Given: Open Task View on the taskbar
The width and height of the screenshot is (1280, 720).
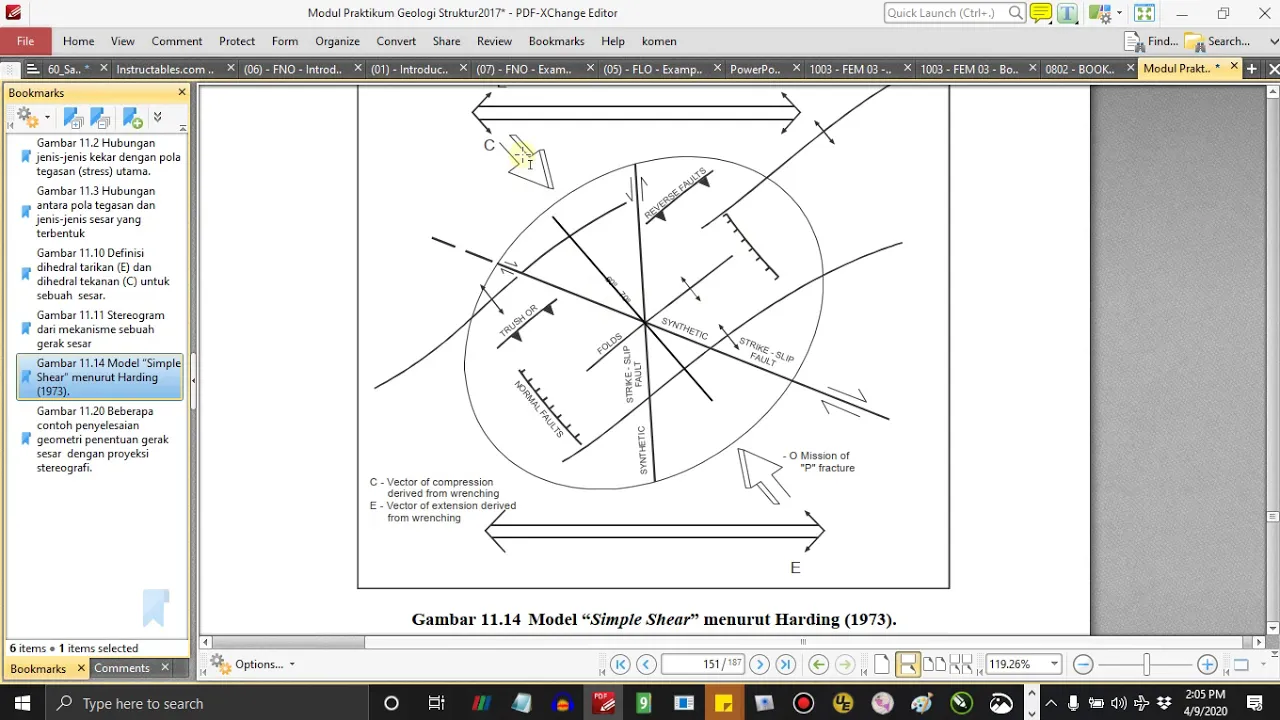Looking at the screenshot, I should click(436, 703).
